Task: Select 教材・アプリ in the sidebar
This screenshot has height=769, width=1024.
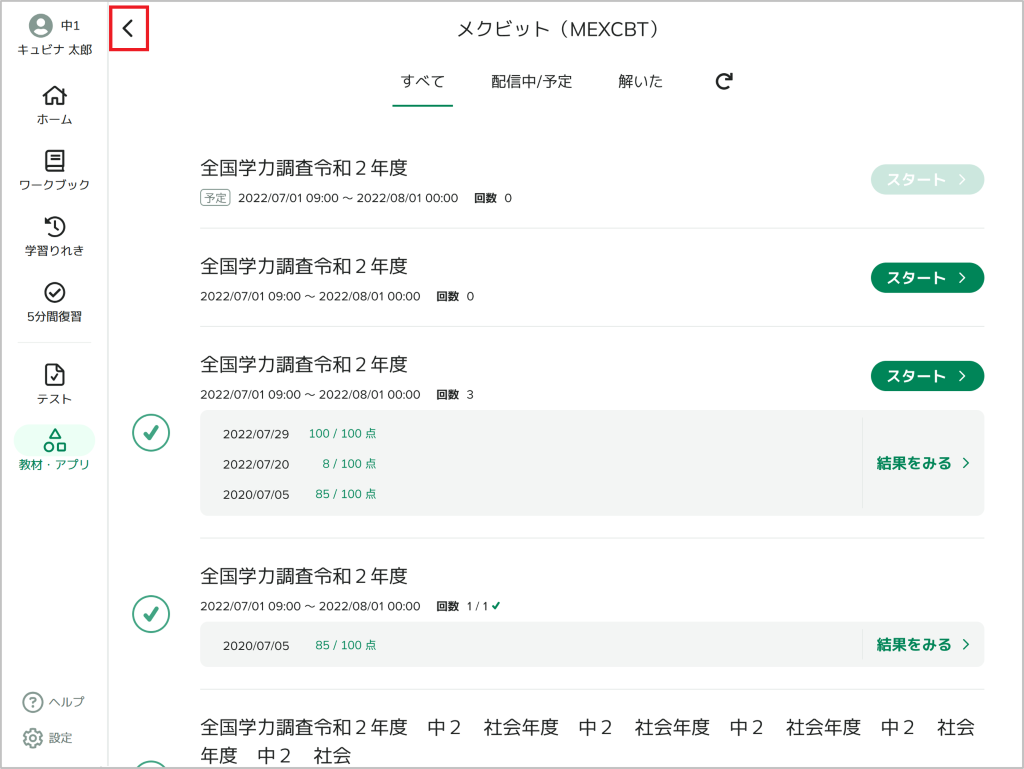Action: pos(54,449)
